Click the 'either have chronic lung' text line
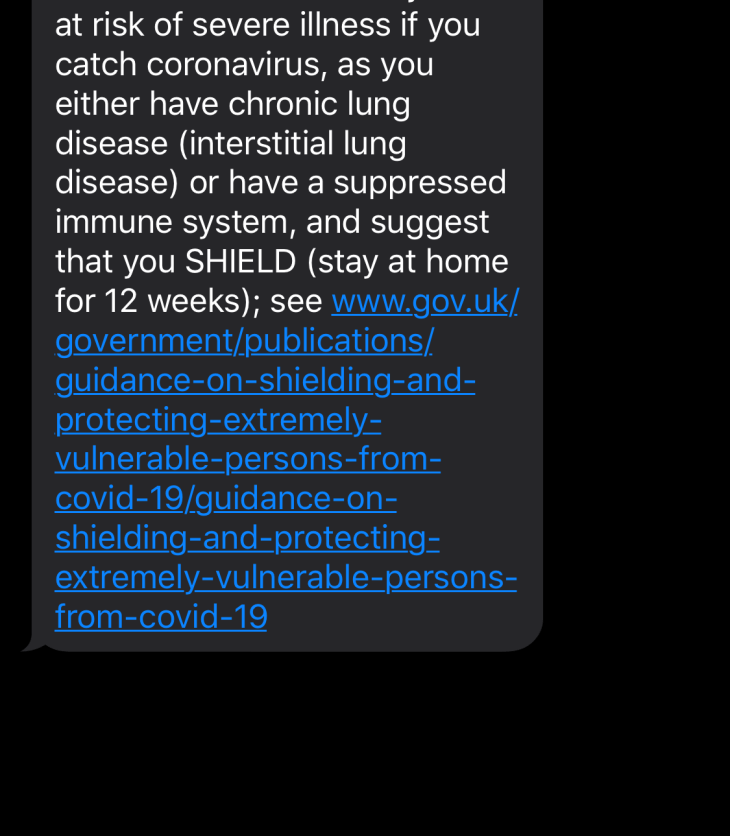Viewport: 730px width, 836px height. pyautogui.click(x=232, y=104)
